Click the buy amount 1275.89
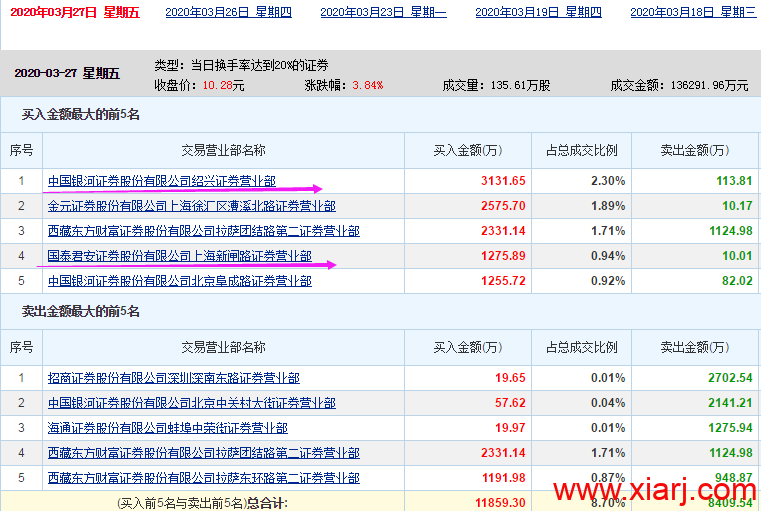The image size is (761, 511). coord(503,256)
